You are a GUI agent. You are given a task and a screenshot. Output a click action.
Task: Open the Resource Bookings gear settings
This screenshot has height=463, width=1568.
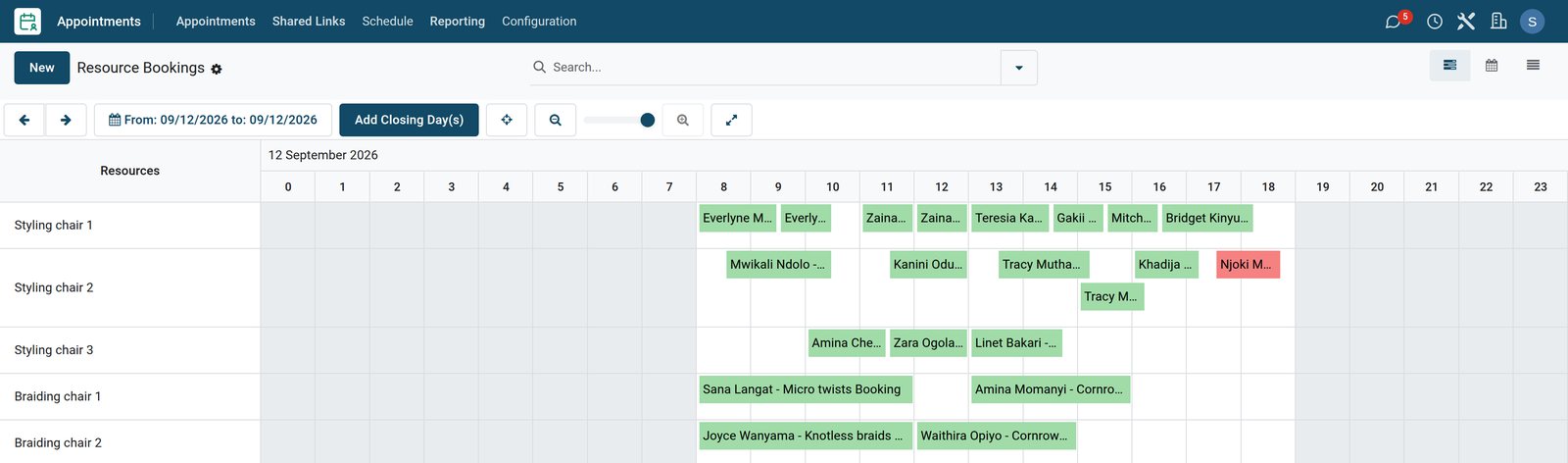click(217, 69)
